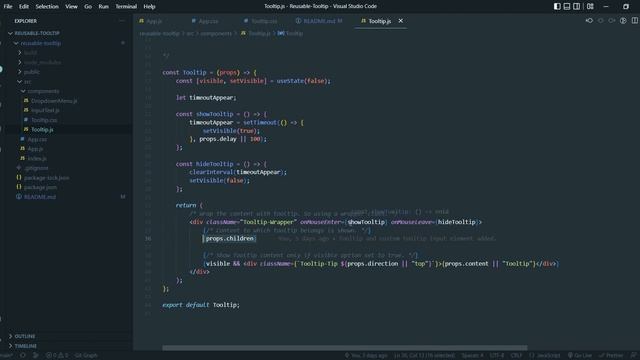This screenshot has height=360, width=640.
Task: Open App.js in the explorer tree
Action: point(35,149)
